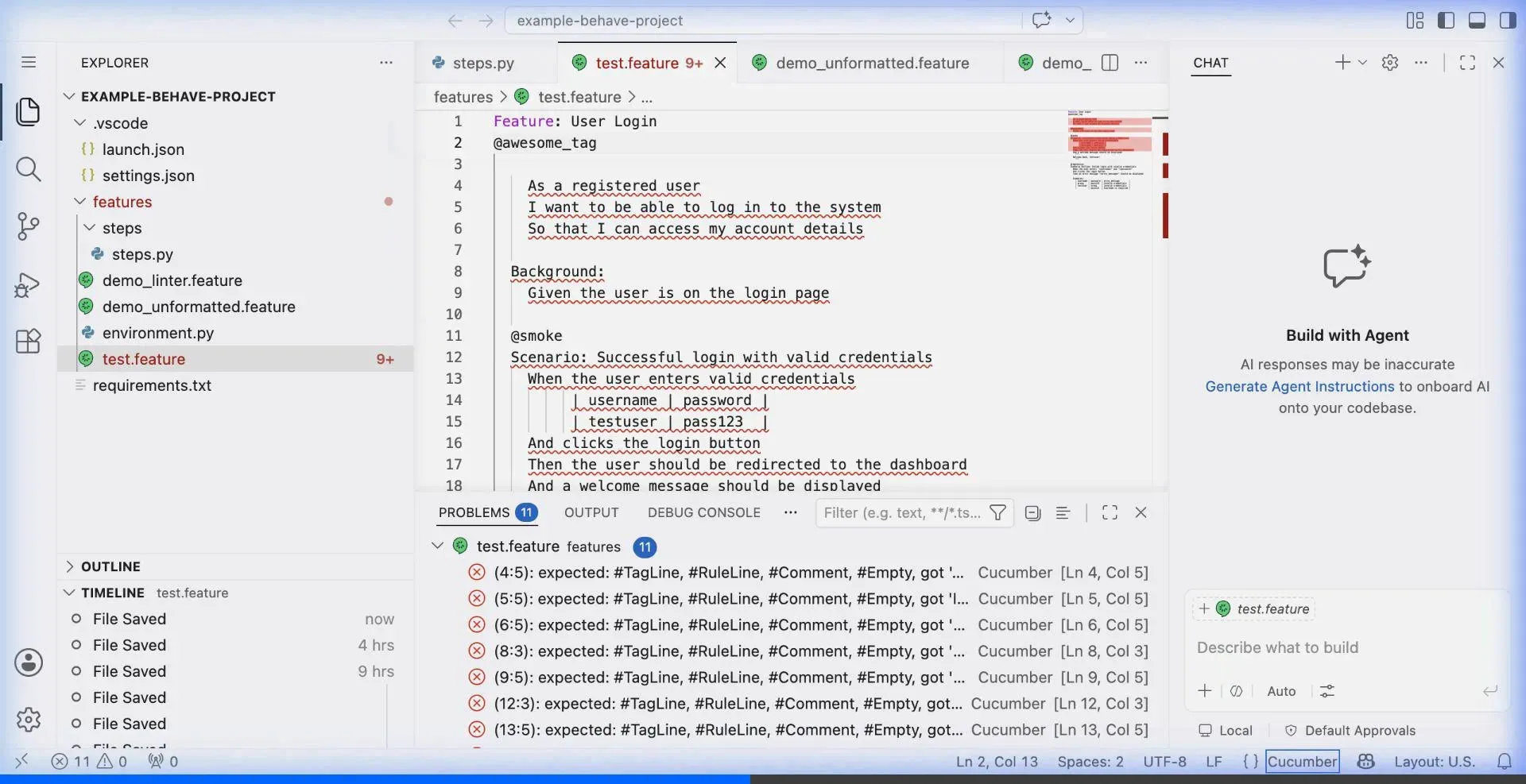Open Default Approvals setting
The height and width of the screenshot is (784, 1526).
coord(1350,731)
